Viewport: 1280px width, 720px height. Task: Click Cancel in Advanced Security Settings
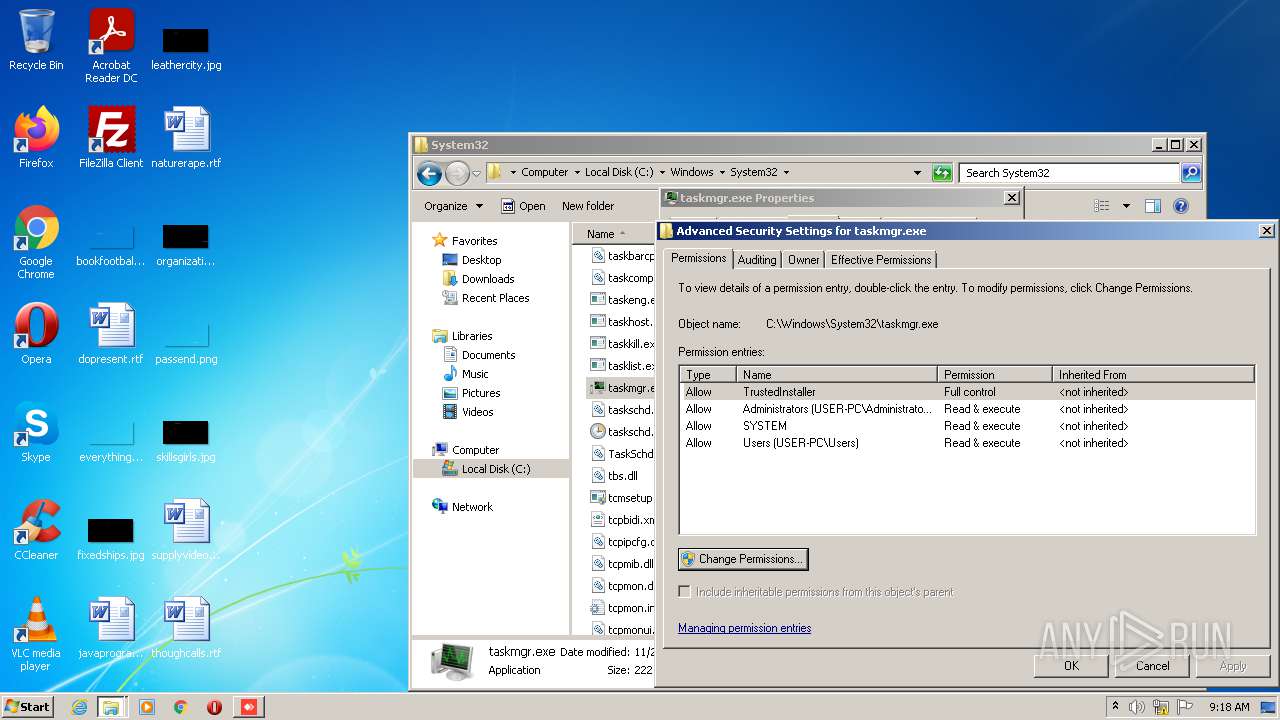(x=1152, y=666)
